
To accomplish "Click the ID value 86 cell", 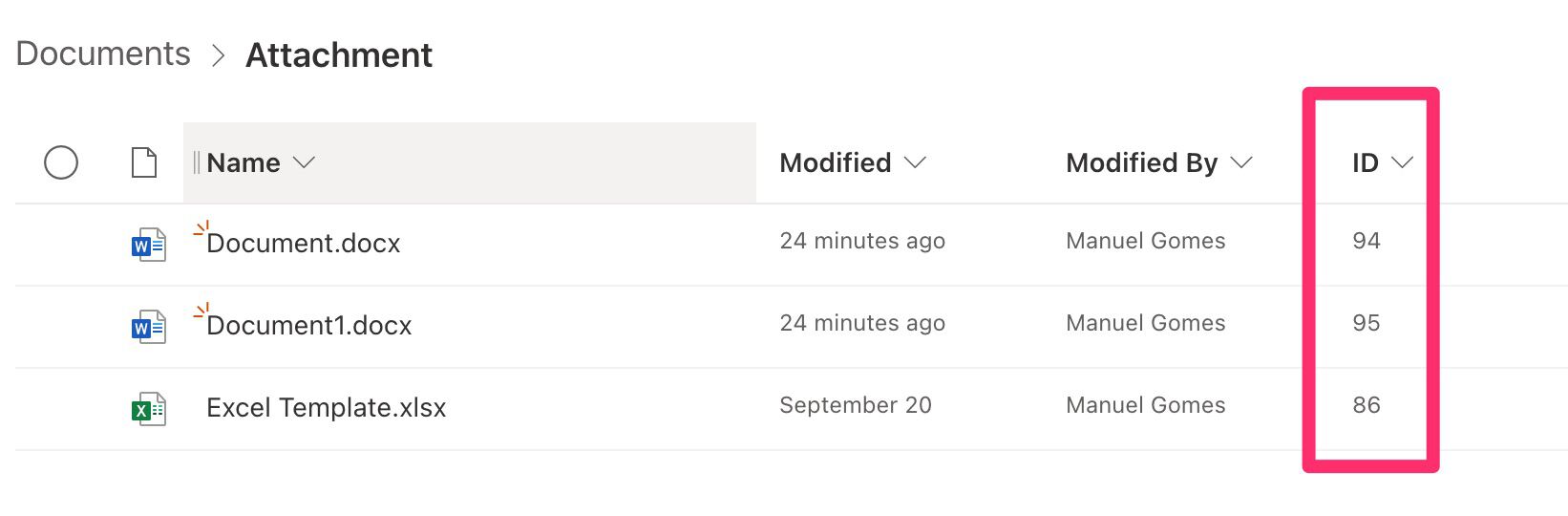I will pos(1367,405).
